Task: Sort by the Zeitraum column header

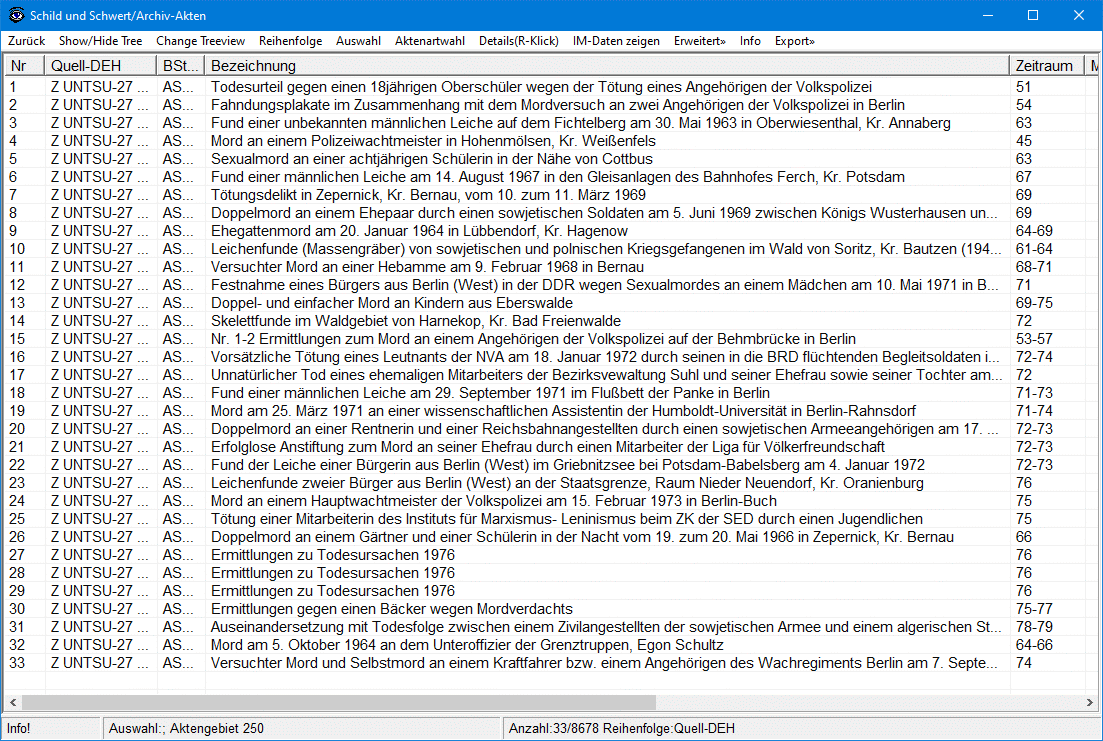Action: pyautogui.click(x=1047, y=65)
